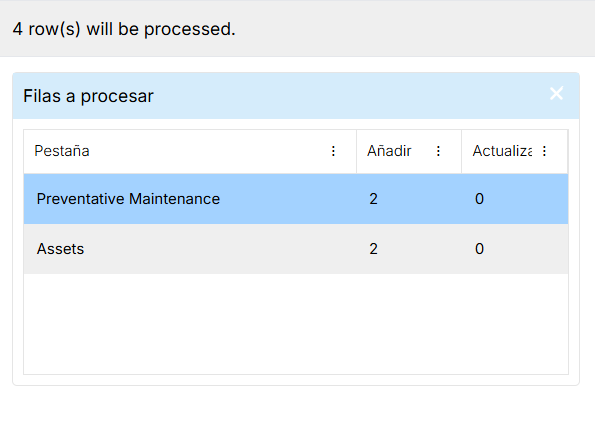This screenshot has width=595, height=428.
Task: Click the divider between Añadir and Actualizar headers
Action: [x=461, y=151]
